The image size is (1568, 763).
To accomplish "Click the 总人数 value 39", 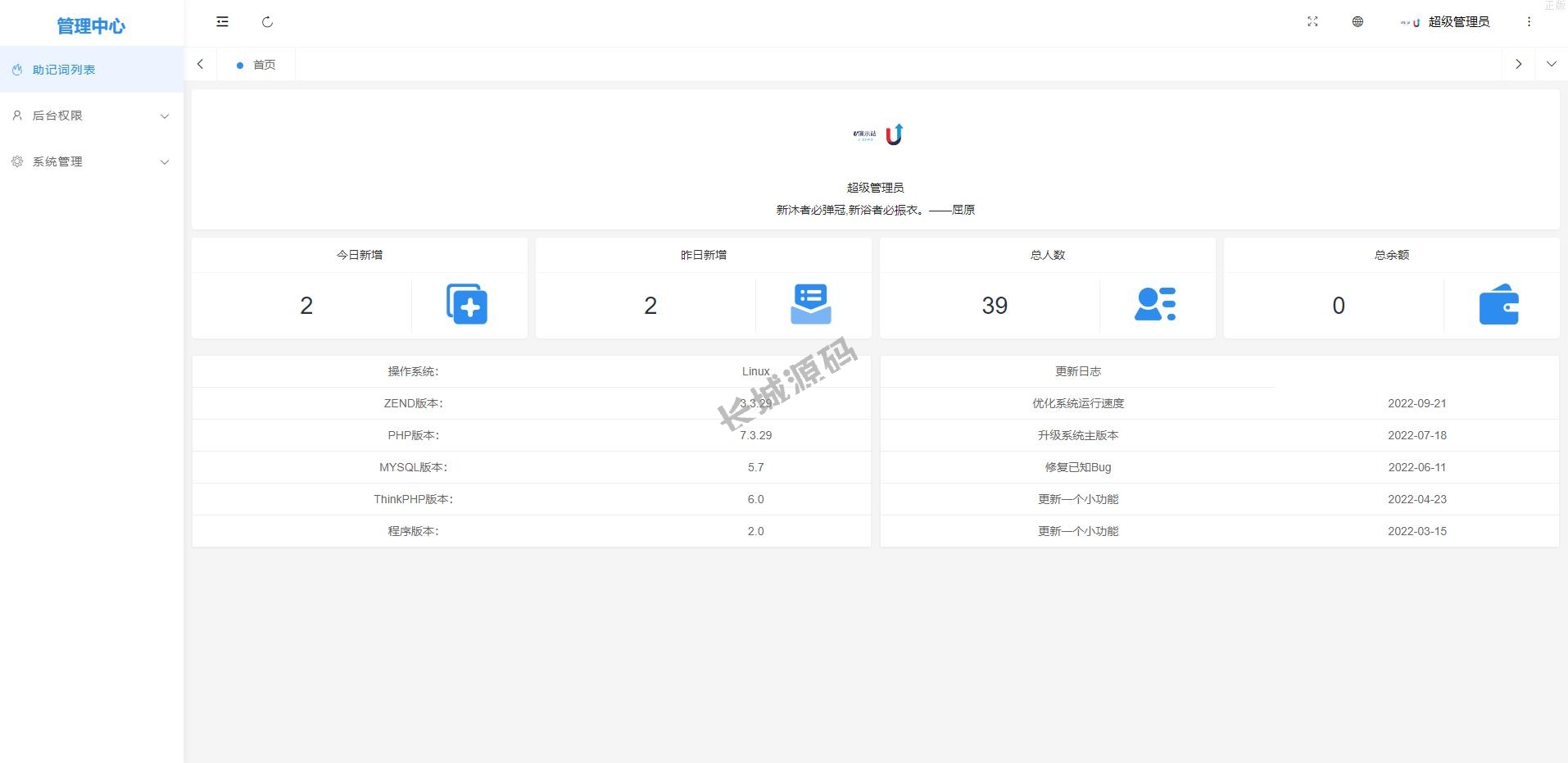I will pos(995,306).
